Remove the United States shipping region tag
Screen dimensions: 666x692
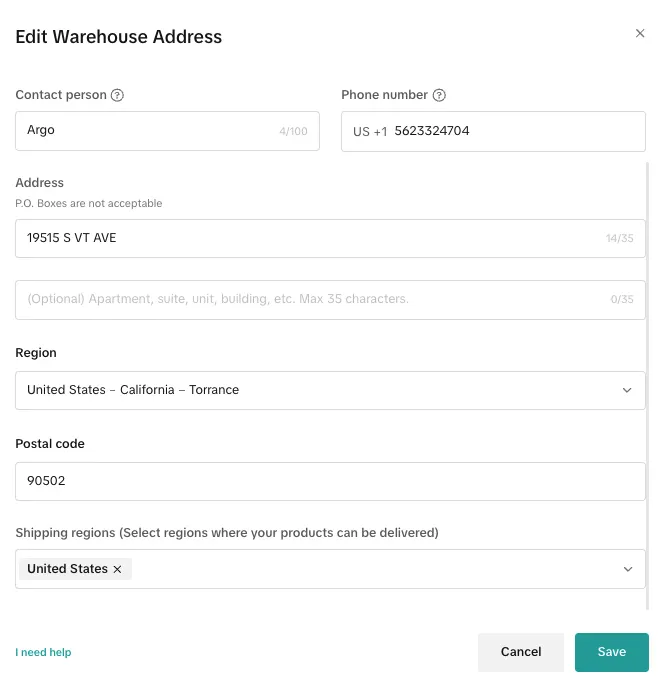(x=117, y=569)
